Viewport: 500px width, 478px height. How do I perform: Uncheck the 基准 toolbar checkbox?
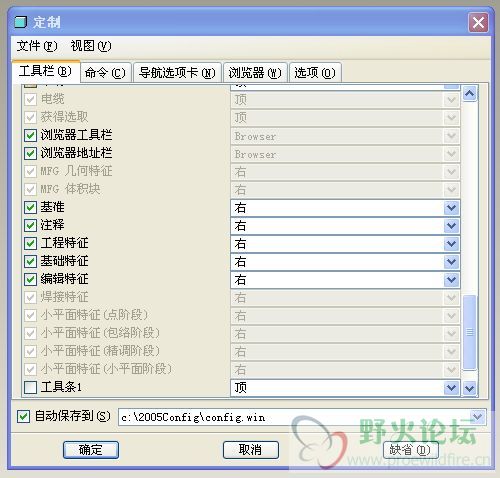(30, 207)
